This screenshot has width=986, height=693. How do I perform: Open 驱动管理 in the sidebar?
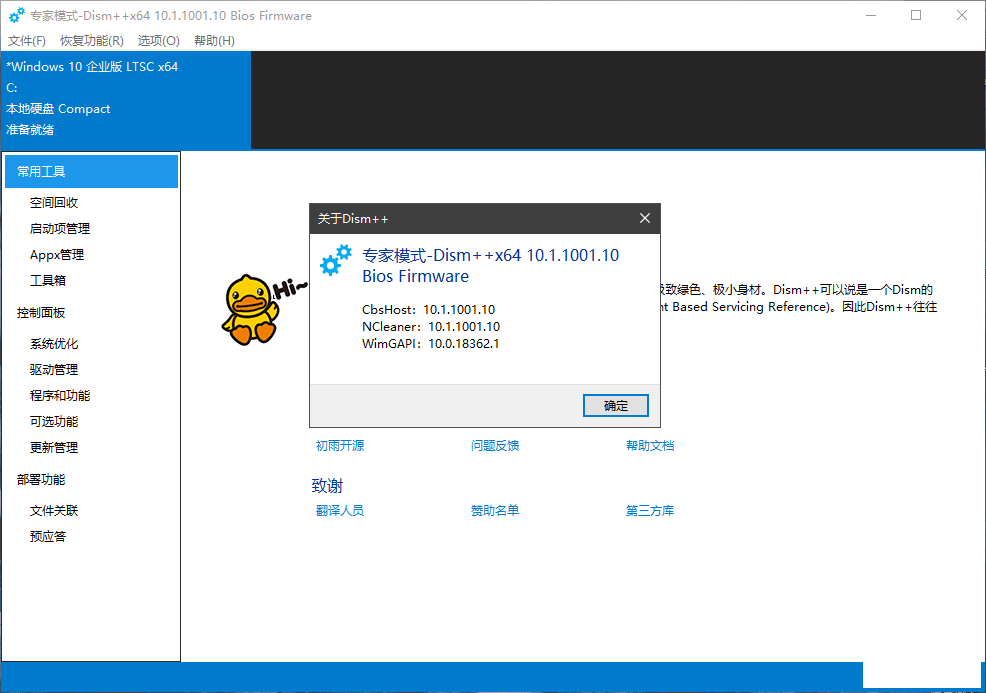pyautogui.click(x=54, y=370)
